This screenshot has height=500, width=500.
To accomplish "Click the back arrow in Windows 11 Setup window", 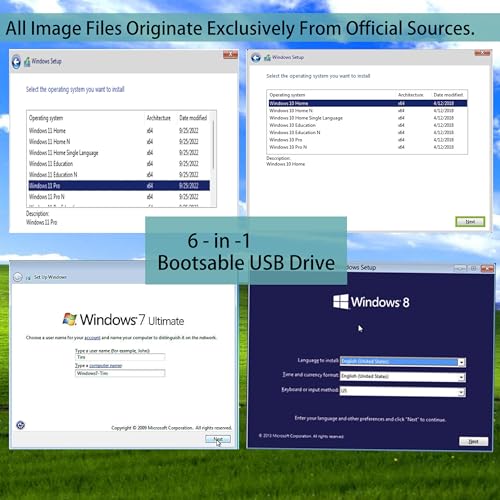I will tap(16, 62).
